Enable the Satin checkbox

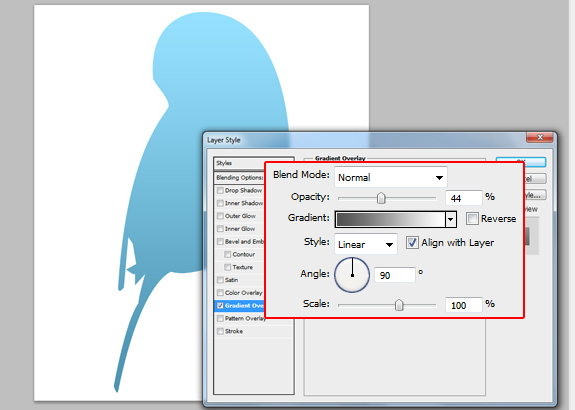pyautogui.click(x=220, y=280)
